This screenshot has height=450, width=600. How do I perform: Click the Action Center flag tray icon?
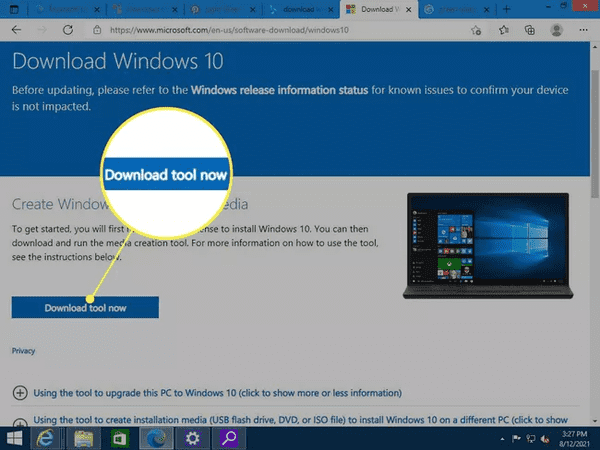(x=516, y=439)
